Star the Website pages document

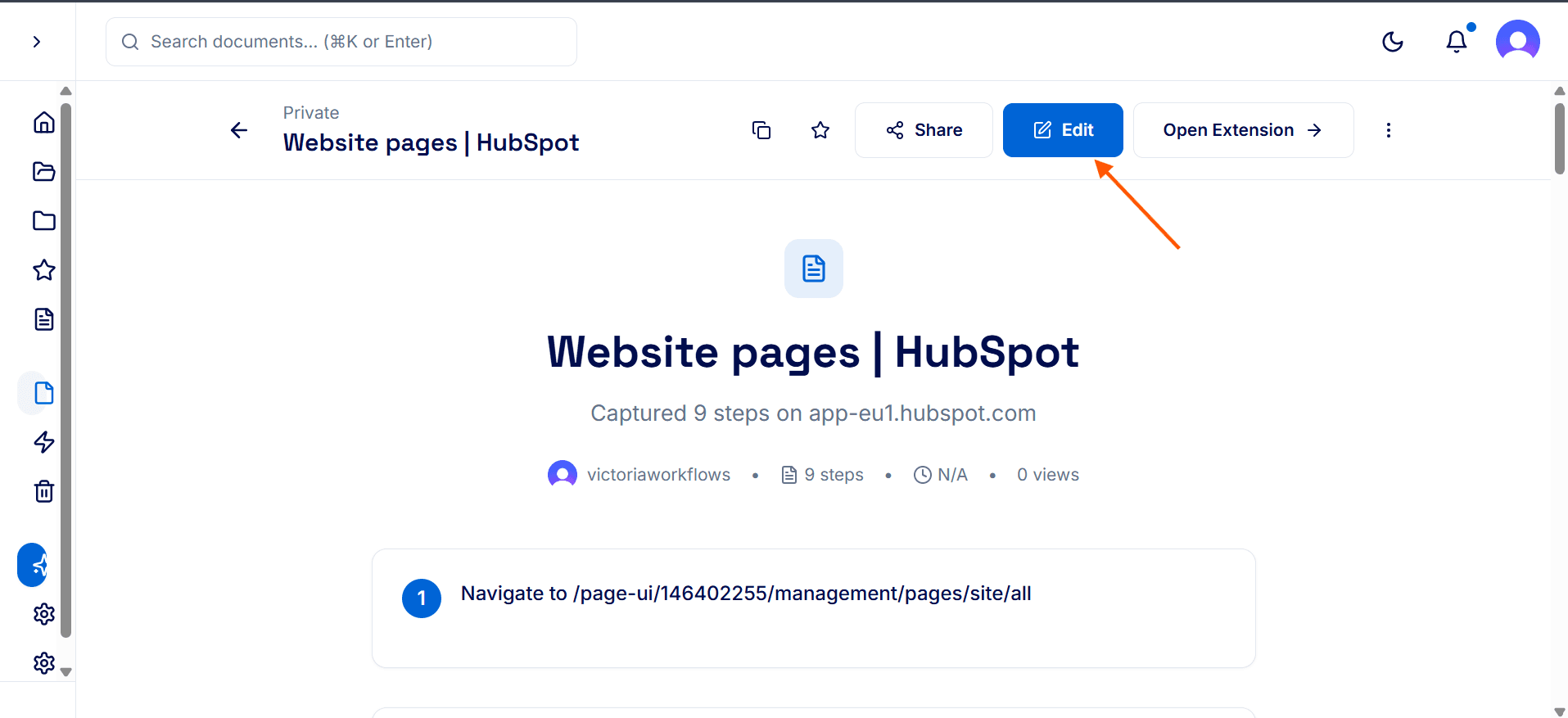coord(820,130)
